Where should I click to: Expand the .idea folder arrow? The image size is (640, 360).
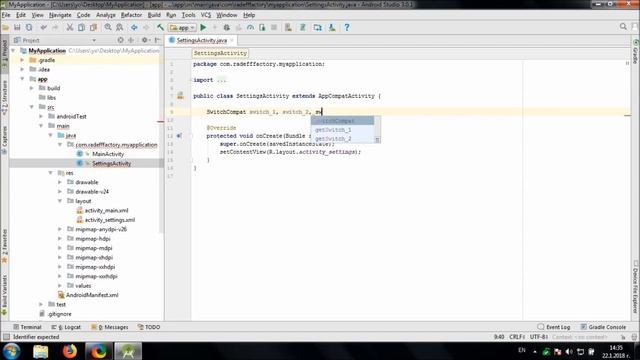(x=22, y=69)
